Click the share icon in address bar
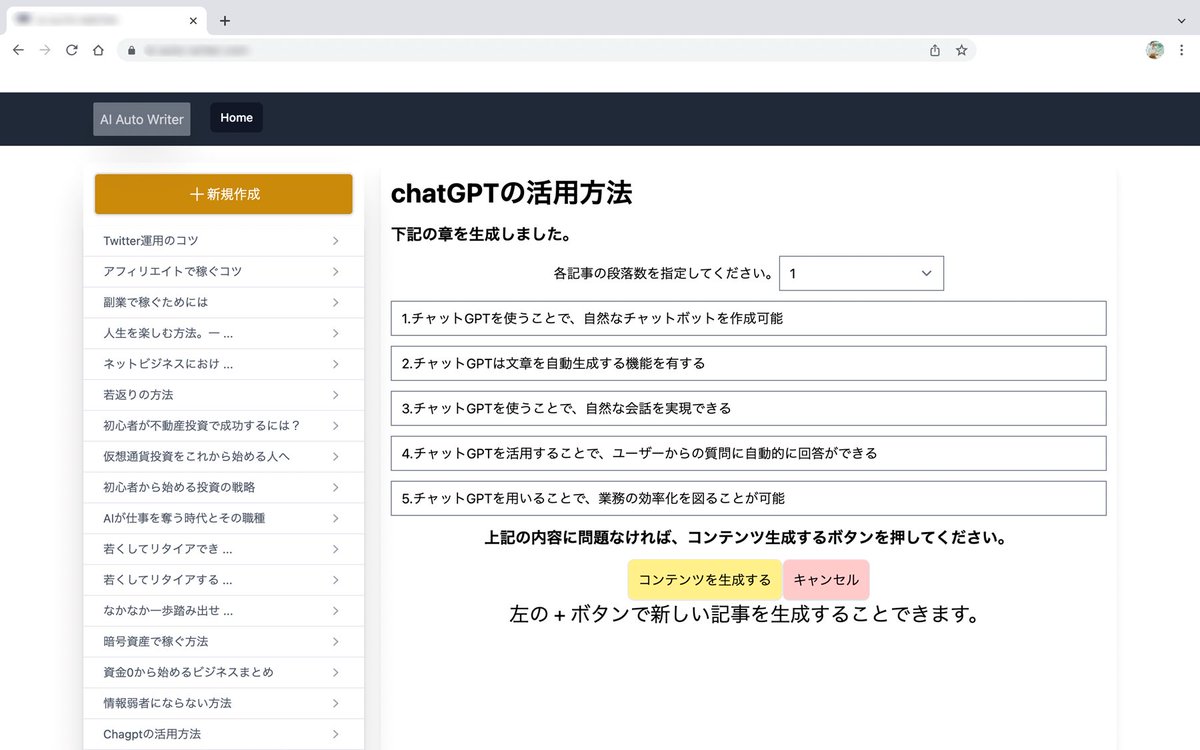Screen dimensions: 1200x750 coord(935,50)
